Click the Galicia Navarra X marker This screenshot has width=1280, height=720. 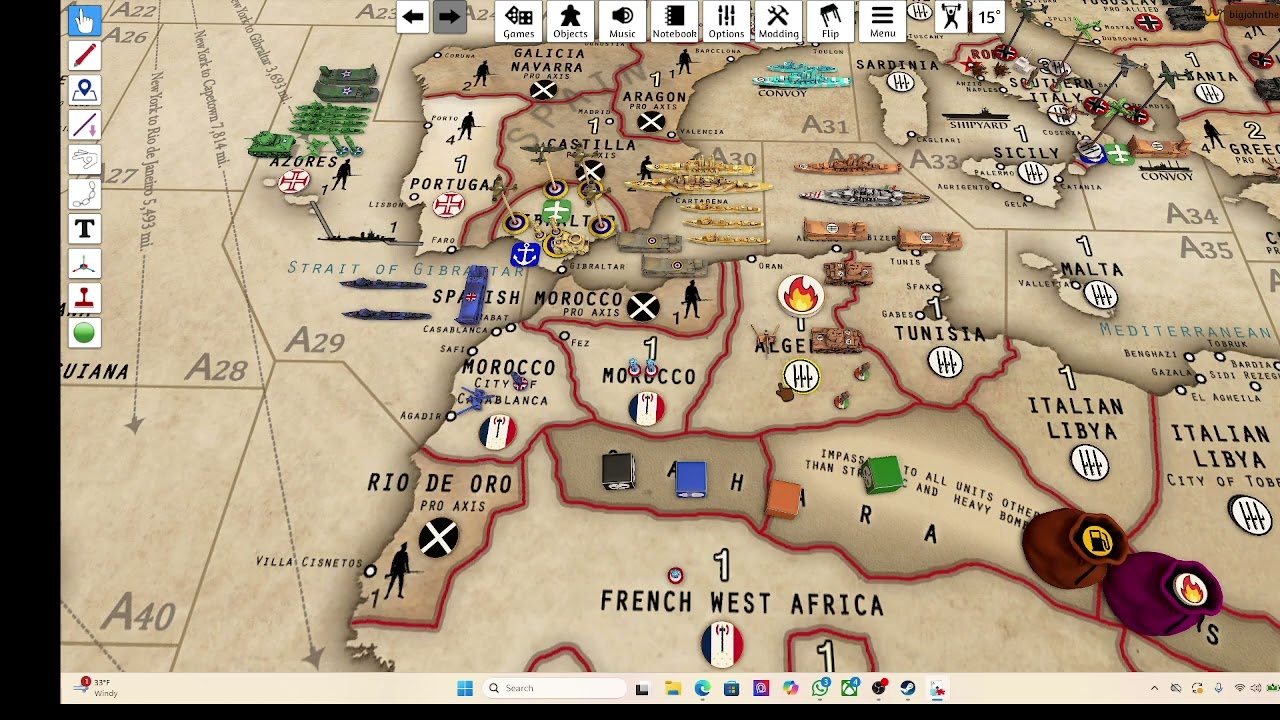(543, 91)
